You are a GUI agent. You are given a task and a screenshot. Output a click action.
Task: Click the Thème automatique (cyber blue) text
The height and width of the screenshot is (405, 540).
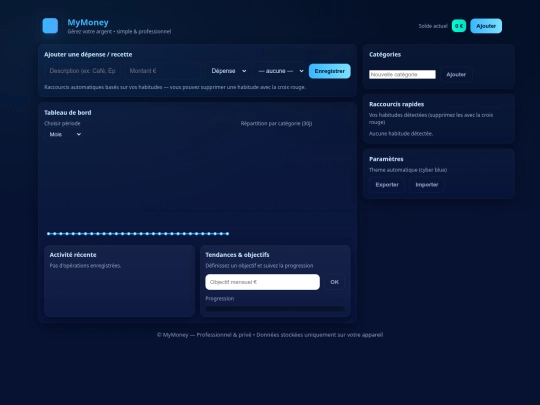[x=408, y=170]
